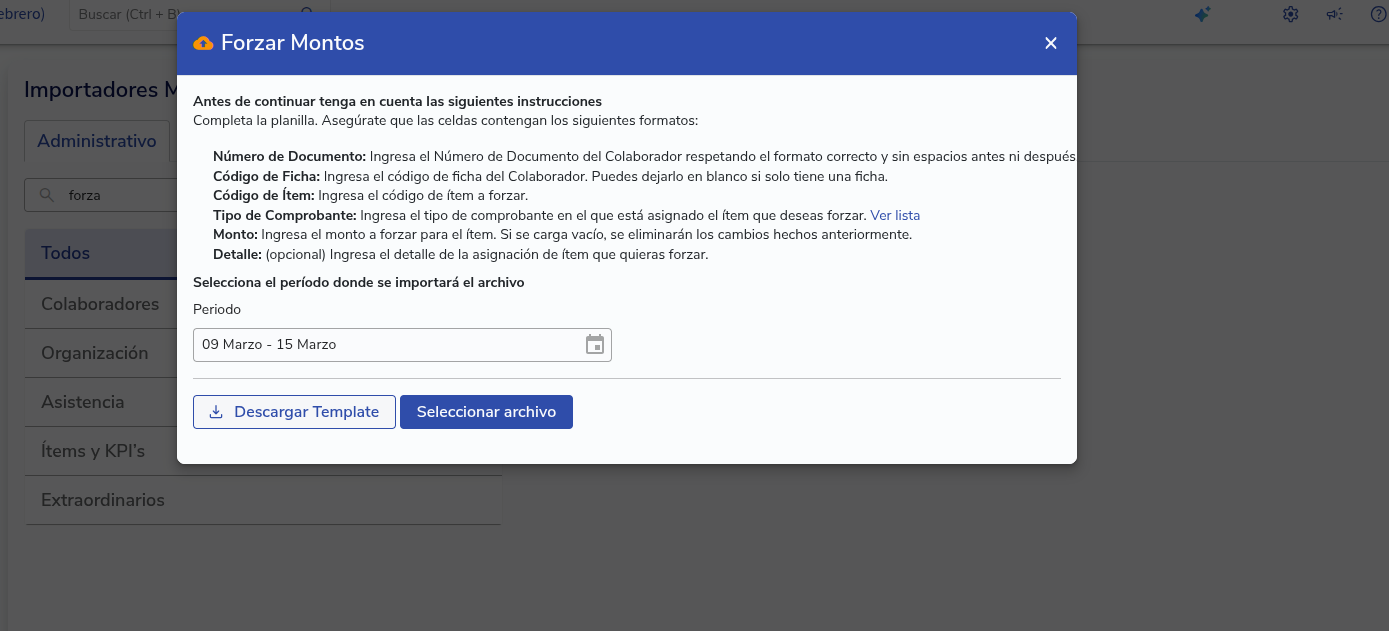
Task: Close the Forzar Montos dialog
Action: click(1050, 43)
